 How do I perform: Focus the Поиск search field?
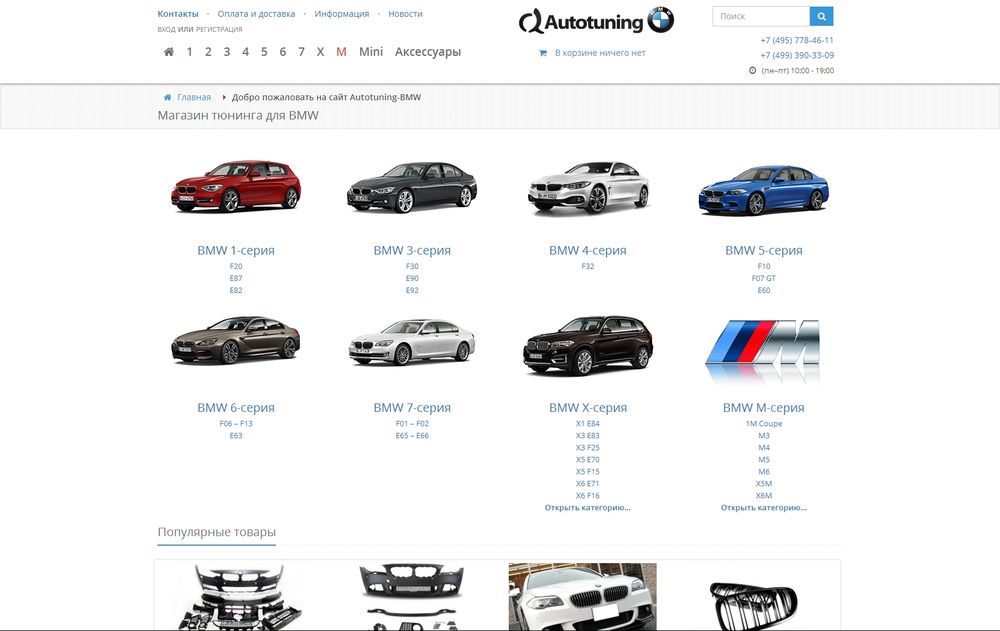761,16
